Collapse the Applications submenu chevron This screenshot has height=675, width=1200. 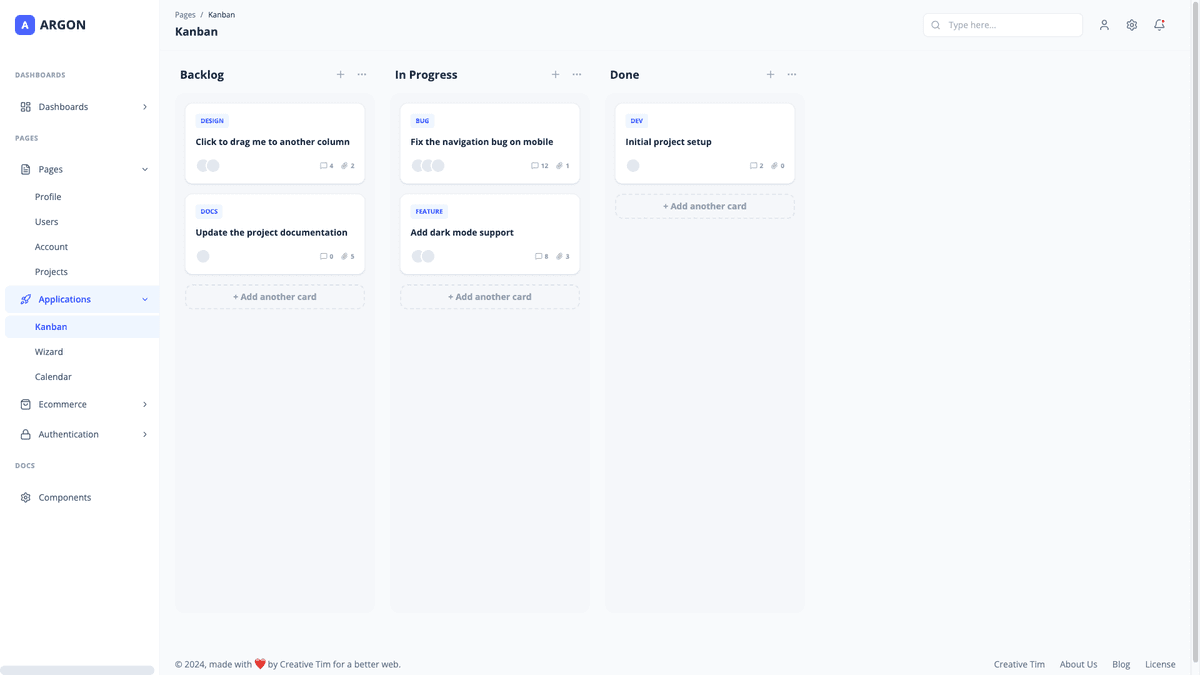coord(144,298)
